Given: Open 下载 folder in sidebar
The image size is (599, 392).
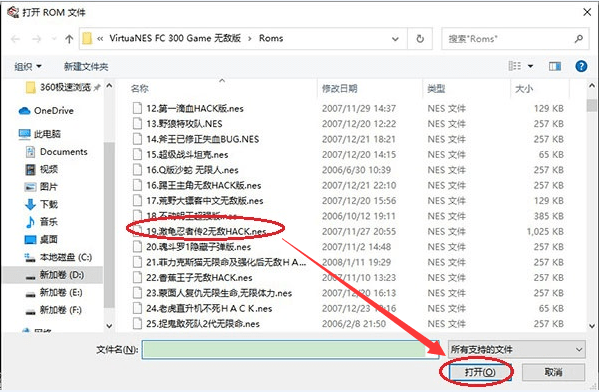Looking at the screenshot, I should (x=42, y=204).
